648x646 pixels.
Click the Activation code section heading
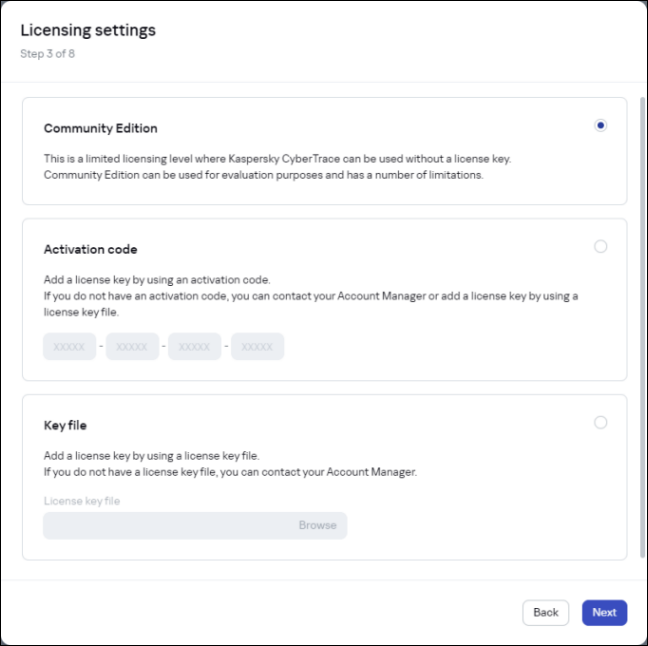[91, 250]
